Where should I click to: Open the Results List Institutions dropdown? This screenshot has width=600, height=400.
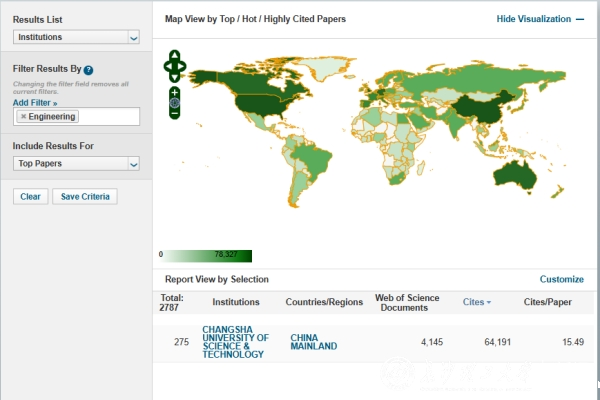pos(76,37)
